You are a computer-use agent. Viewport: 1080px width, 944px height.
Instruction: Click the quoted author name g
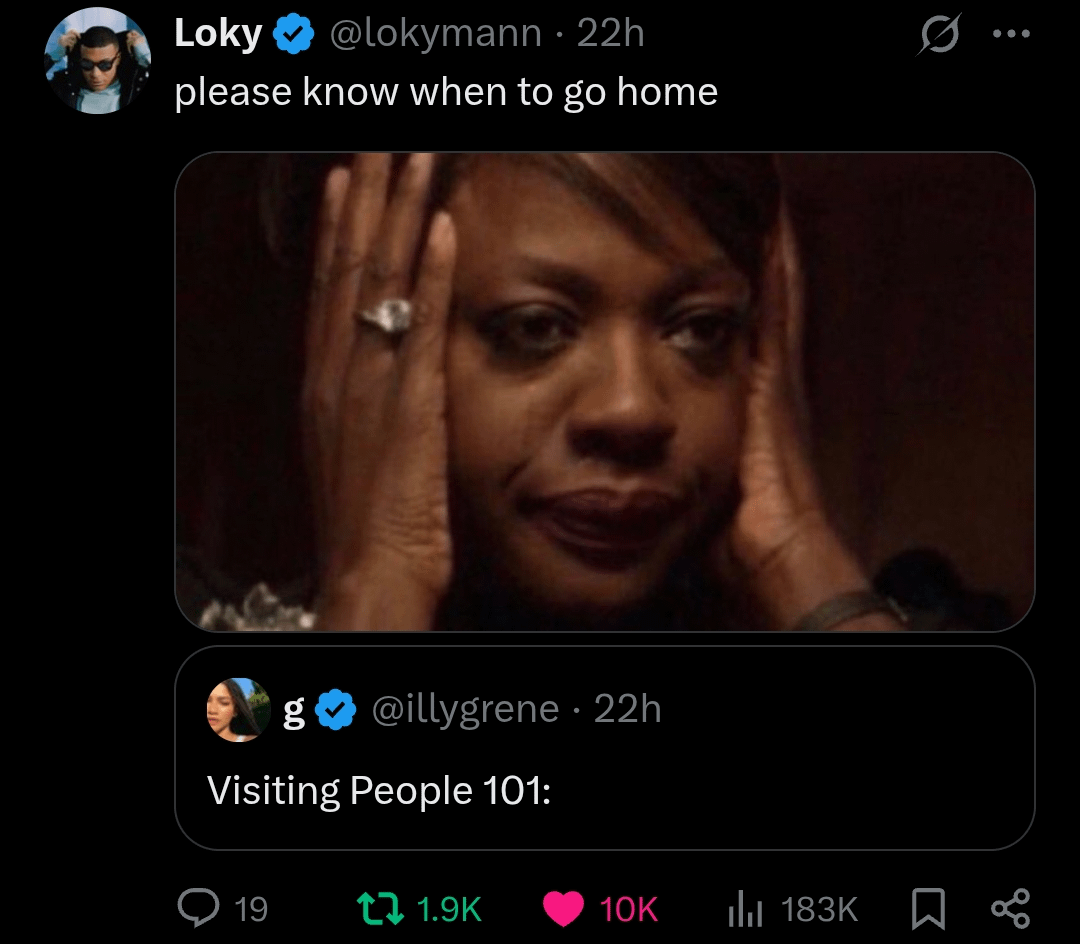[294, 709]
